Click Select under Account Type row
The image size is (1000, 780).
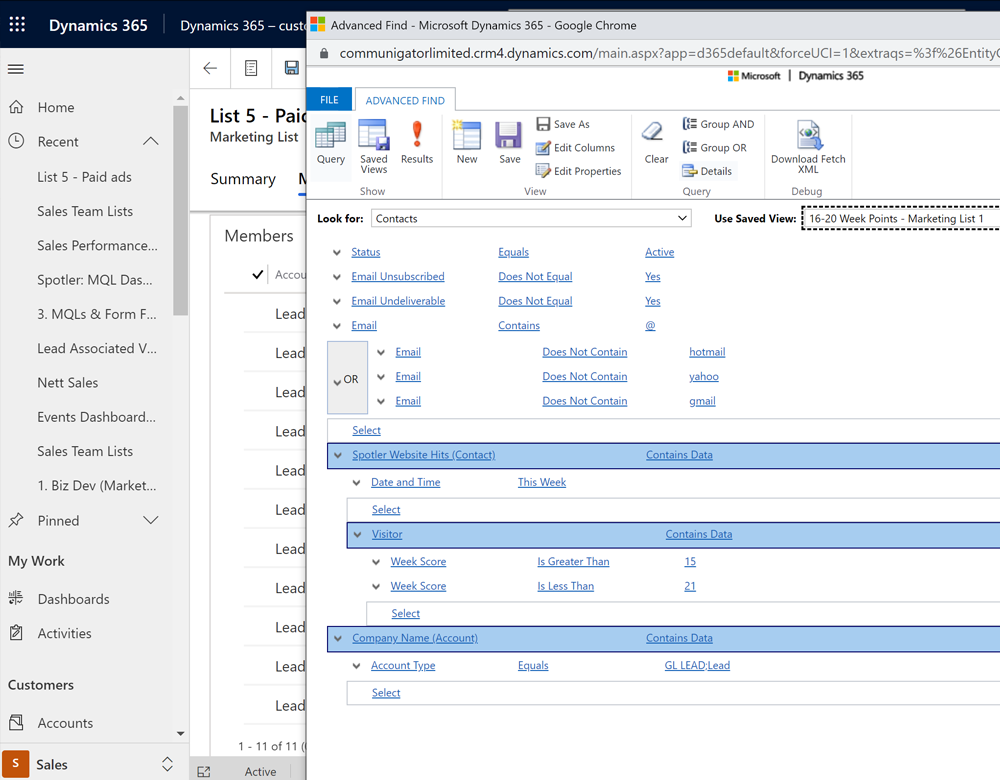[386, 693]
